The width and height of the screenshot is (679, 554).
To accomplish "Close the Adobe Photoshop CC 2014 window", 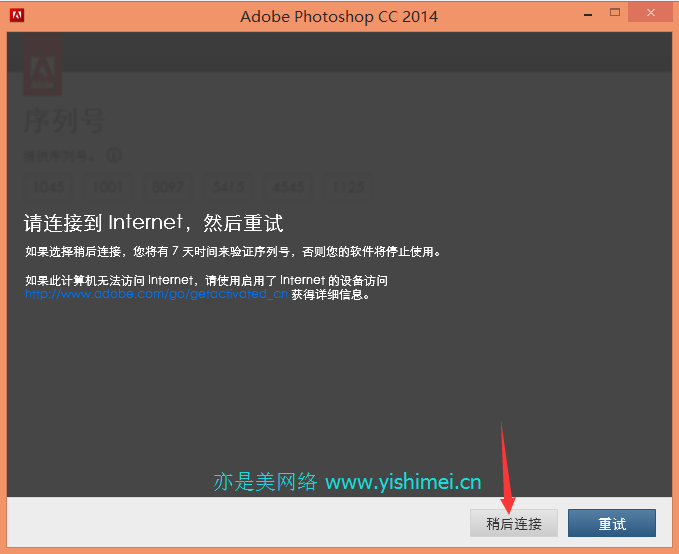I will tap(650, 13).
